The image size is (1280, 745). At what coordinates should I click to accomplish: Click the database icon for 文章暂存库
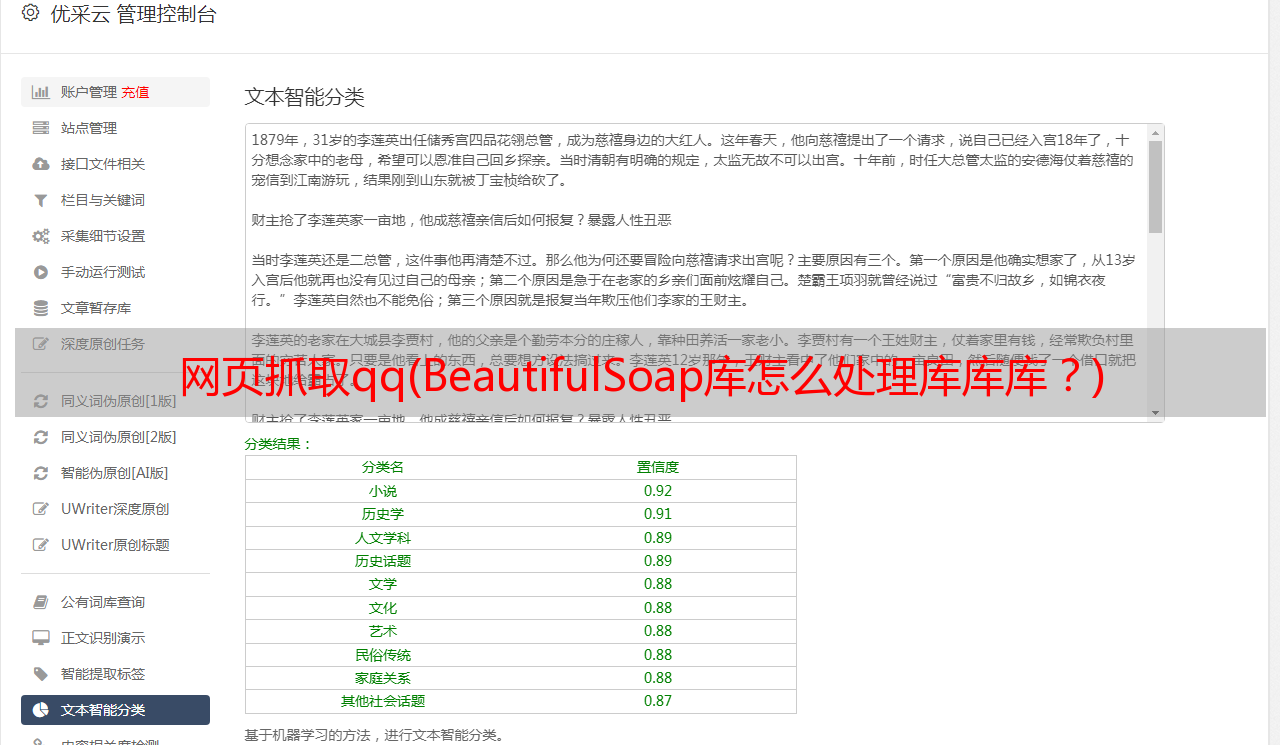(41, 308)
